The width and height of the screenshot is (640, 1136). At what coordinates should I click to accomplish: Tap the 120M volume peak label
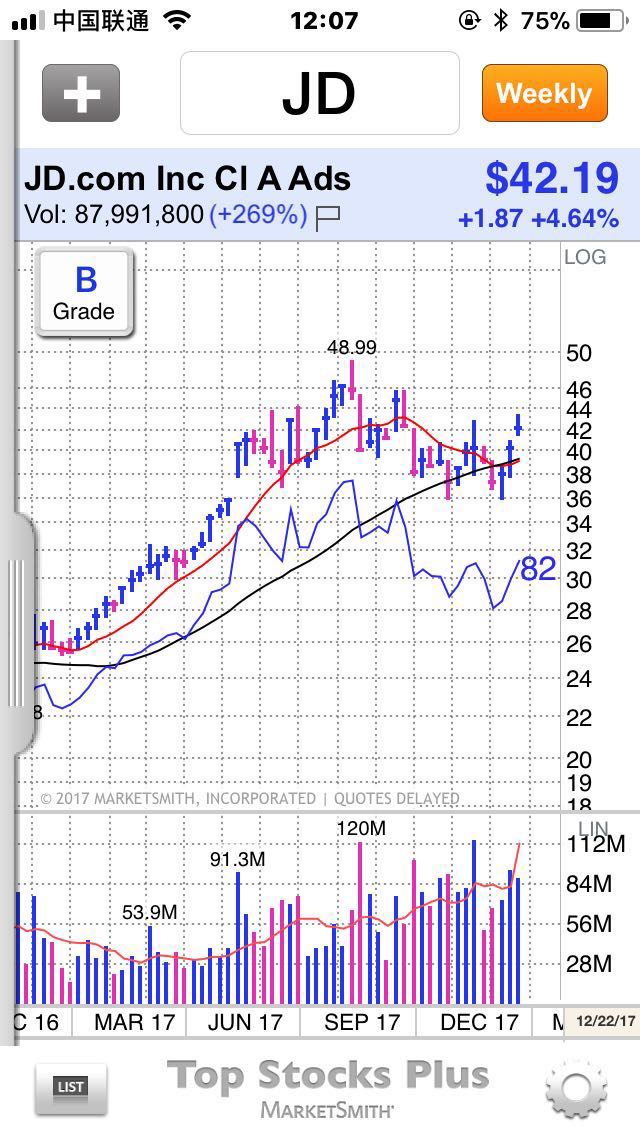361,828
